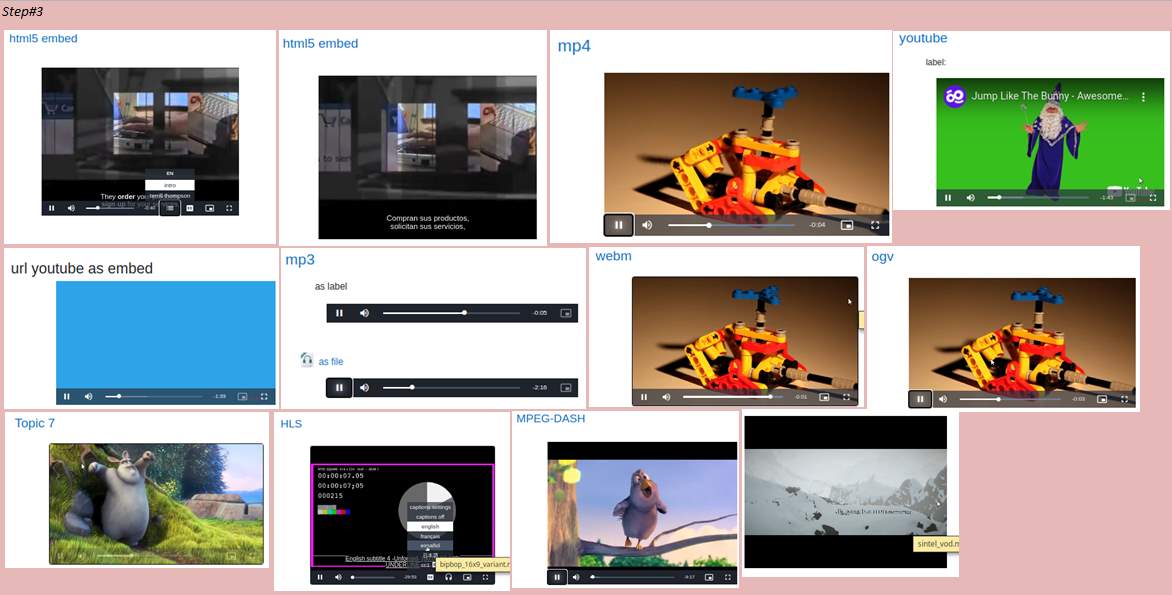
Task: Seek on the mp3 'as label' progress bar
Action: (x=451, y=312)
